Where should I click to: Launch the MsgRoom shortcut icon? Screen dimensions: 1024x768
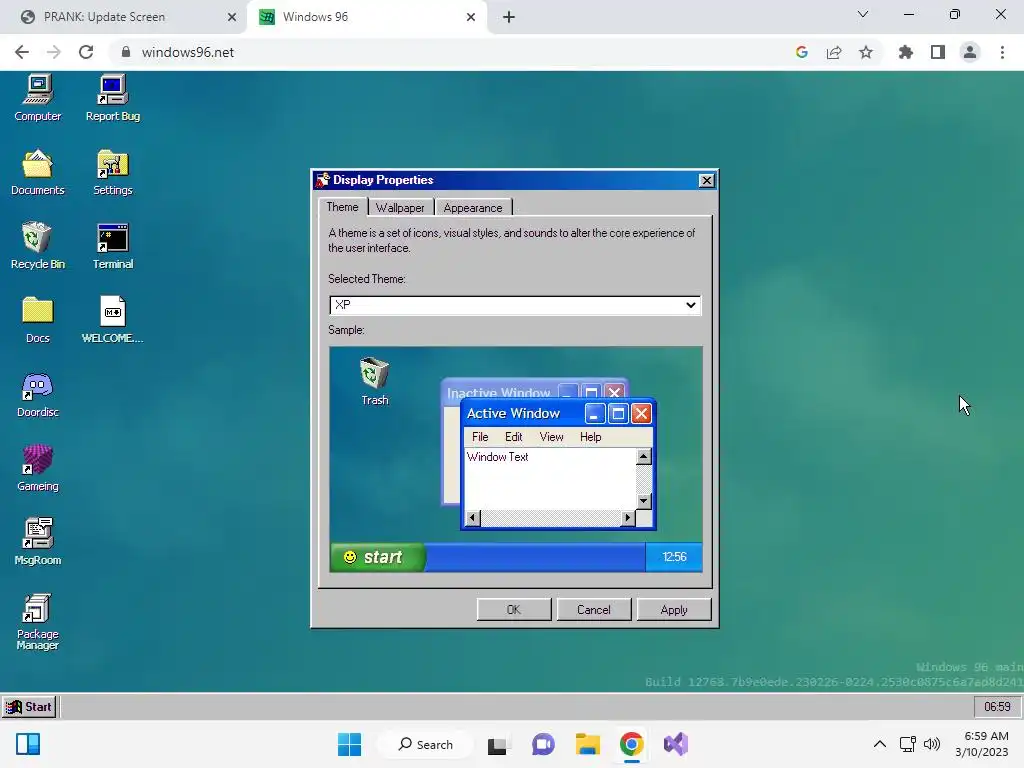coord(37,542)
